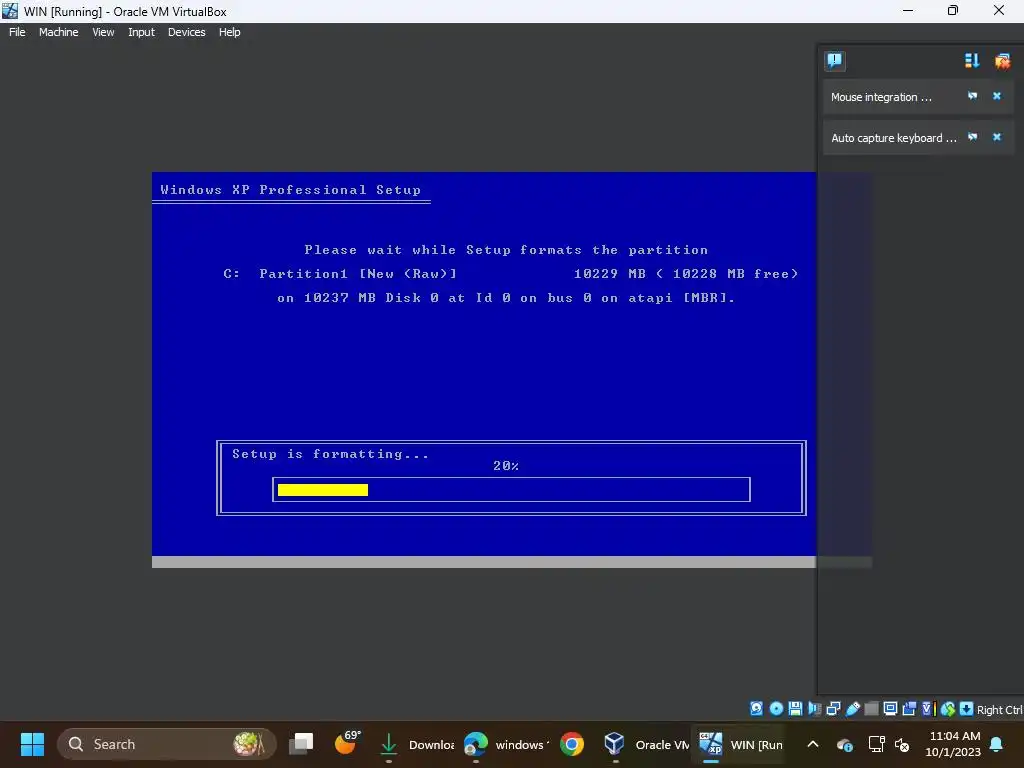Click the VirtualBox title bar app icon
The image size is (1024, 768).
click(10, 10)
